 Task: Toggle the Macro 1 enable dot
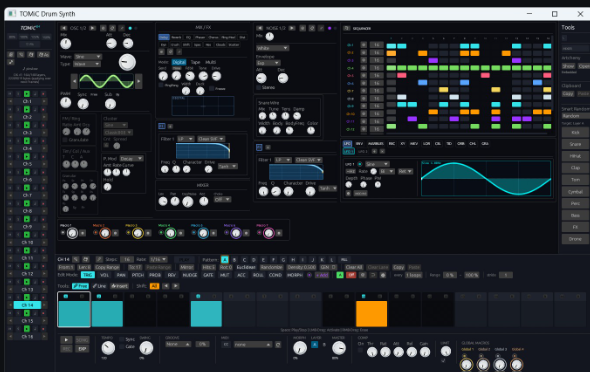coord(63,233)
